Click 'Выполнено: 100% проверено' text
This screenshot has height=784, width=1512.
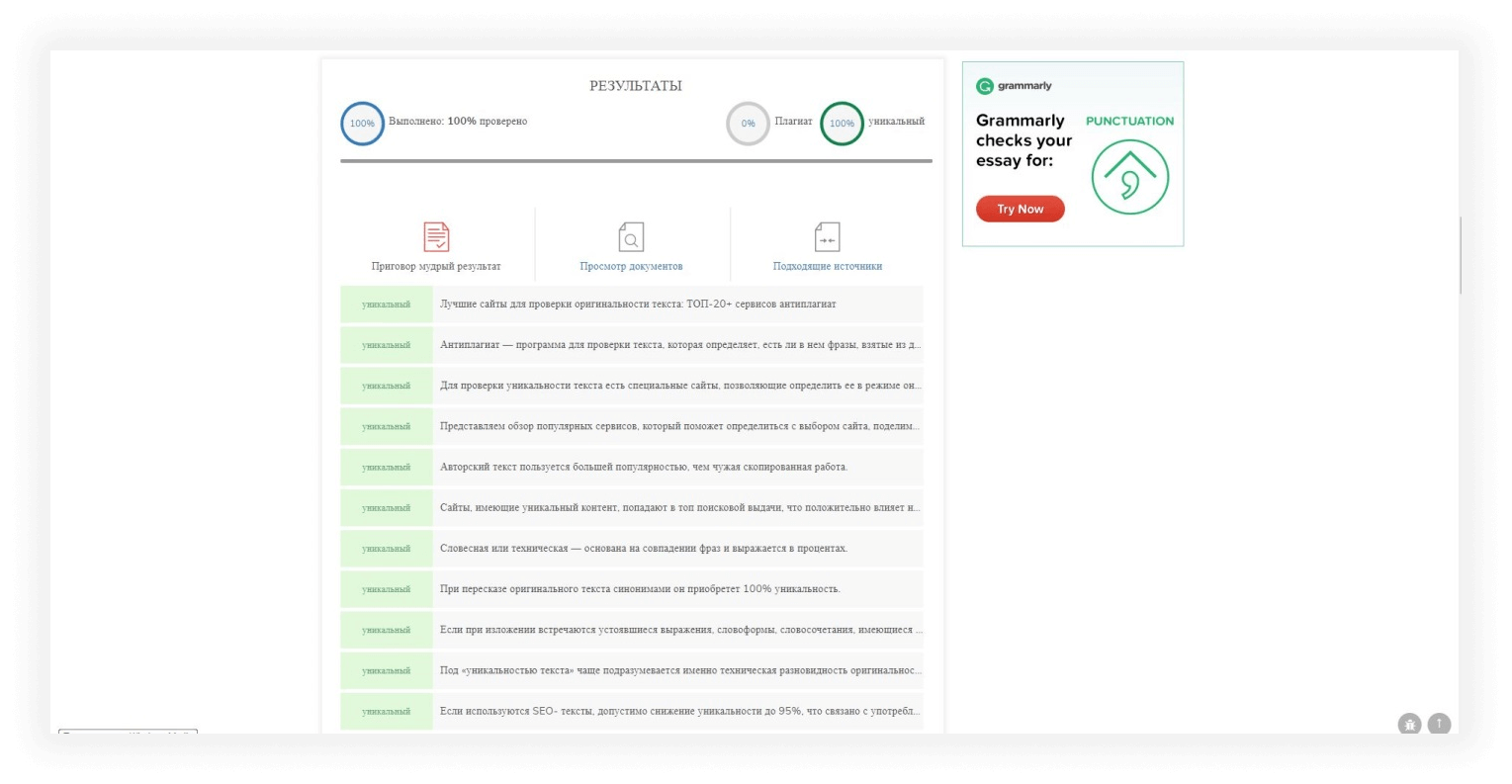click(458, 121)
